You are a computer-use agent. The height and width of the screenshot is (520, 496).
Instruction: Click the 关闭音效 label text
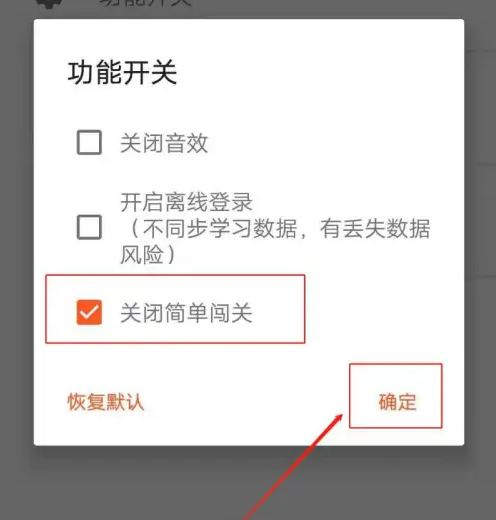[164, 143]
